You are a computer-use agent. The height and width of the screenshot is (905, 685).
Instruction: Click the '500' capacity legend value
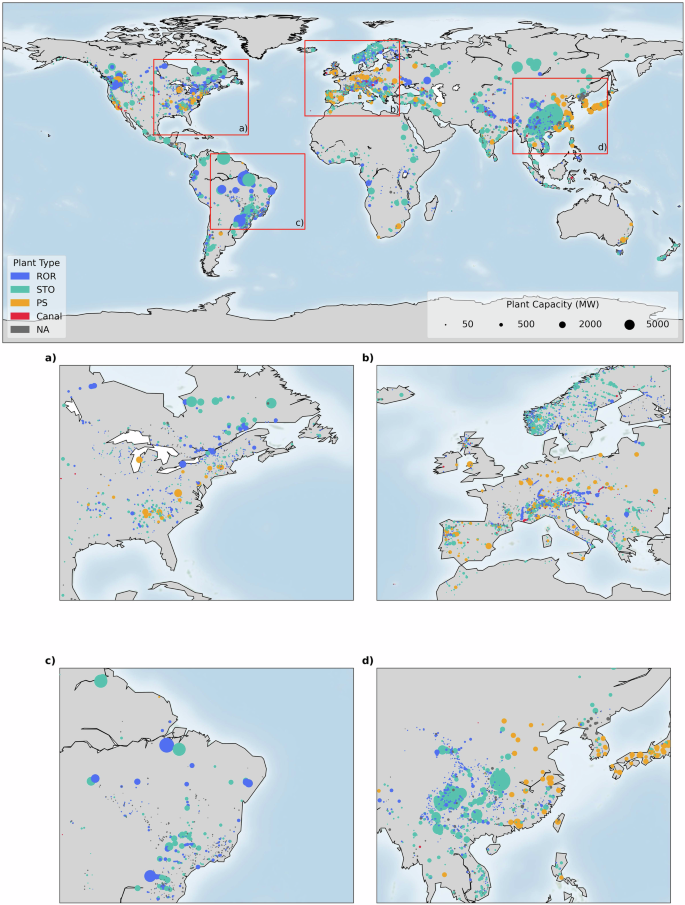click(x=526, y=324)
